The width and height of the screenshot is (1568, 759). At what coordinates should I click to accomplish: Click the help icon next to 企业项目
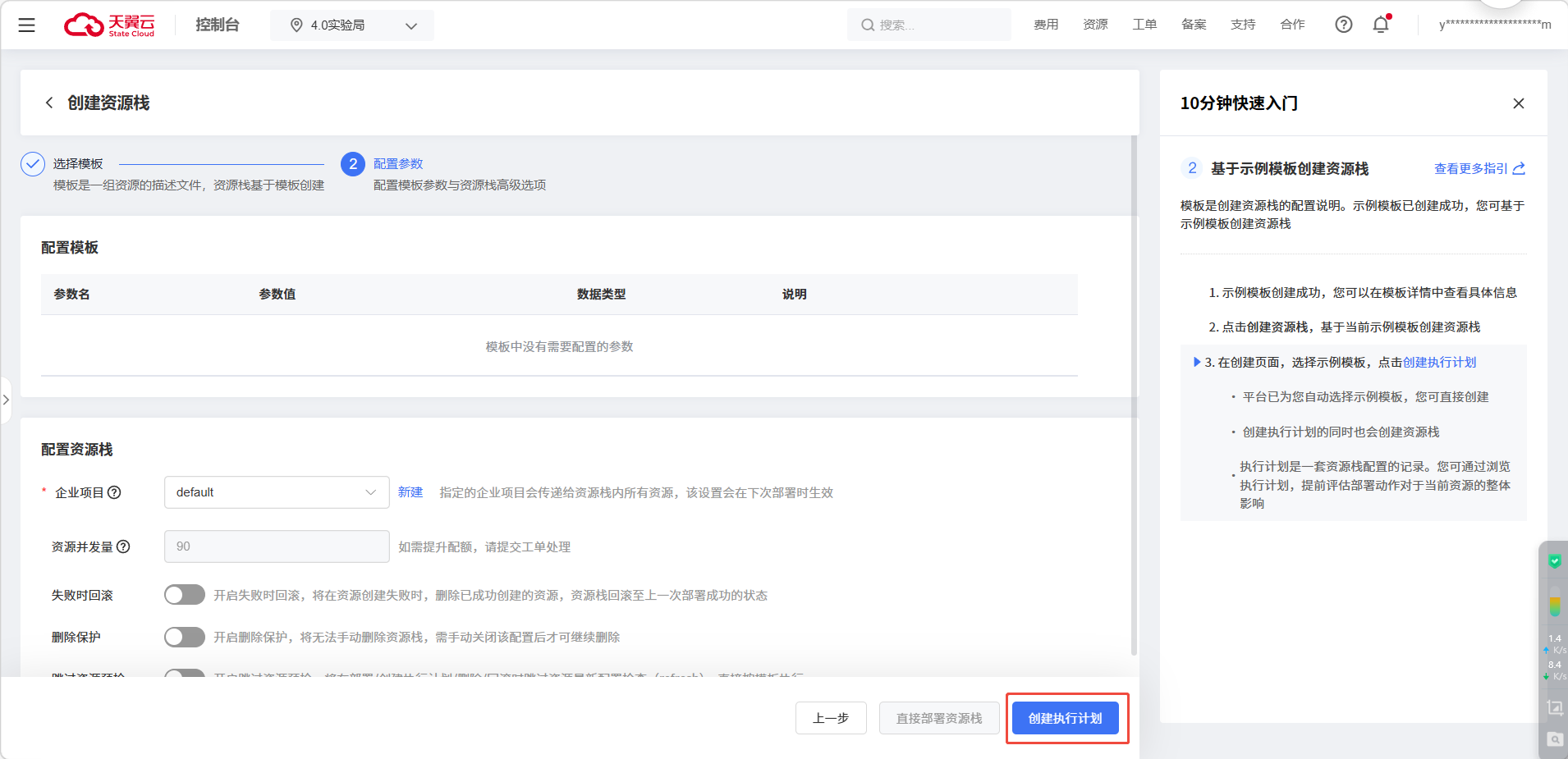115,492
